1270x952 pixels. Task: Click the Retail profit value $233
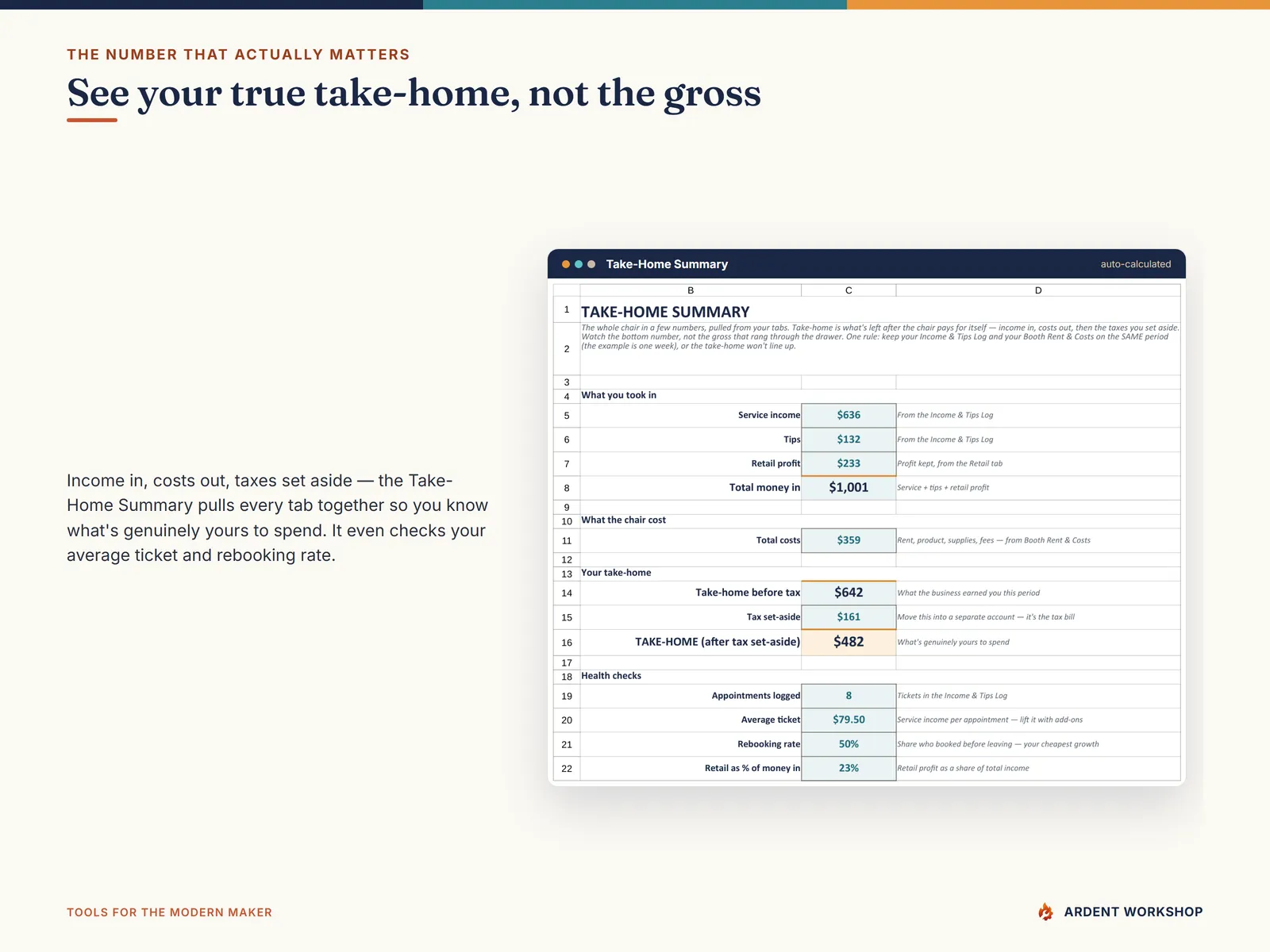(849, 463)
